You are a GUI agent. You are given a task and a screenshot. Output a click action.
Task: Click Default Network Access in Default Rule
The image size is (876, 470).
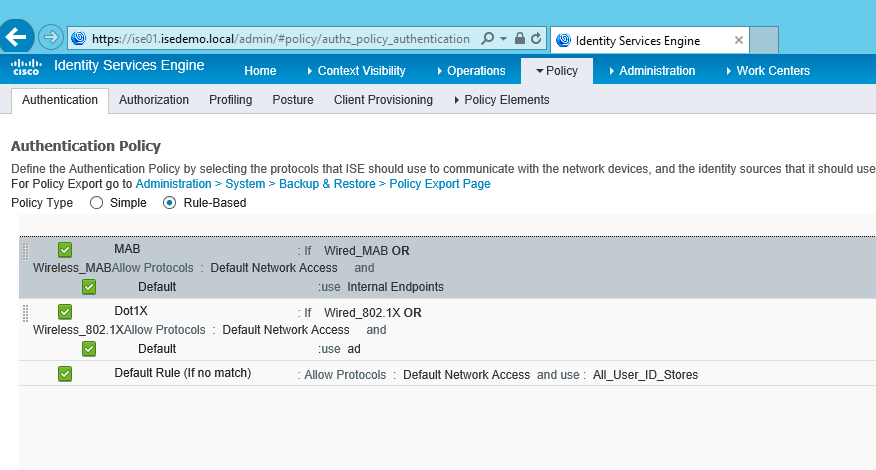coord(466,375)
